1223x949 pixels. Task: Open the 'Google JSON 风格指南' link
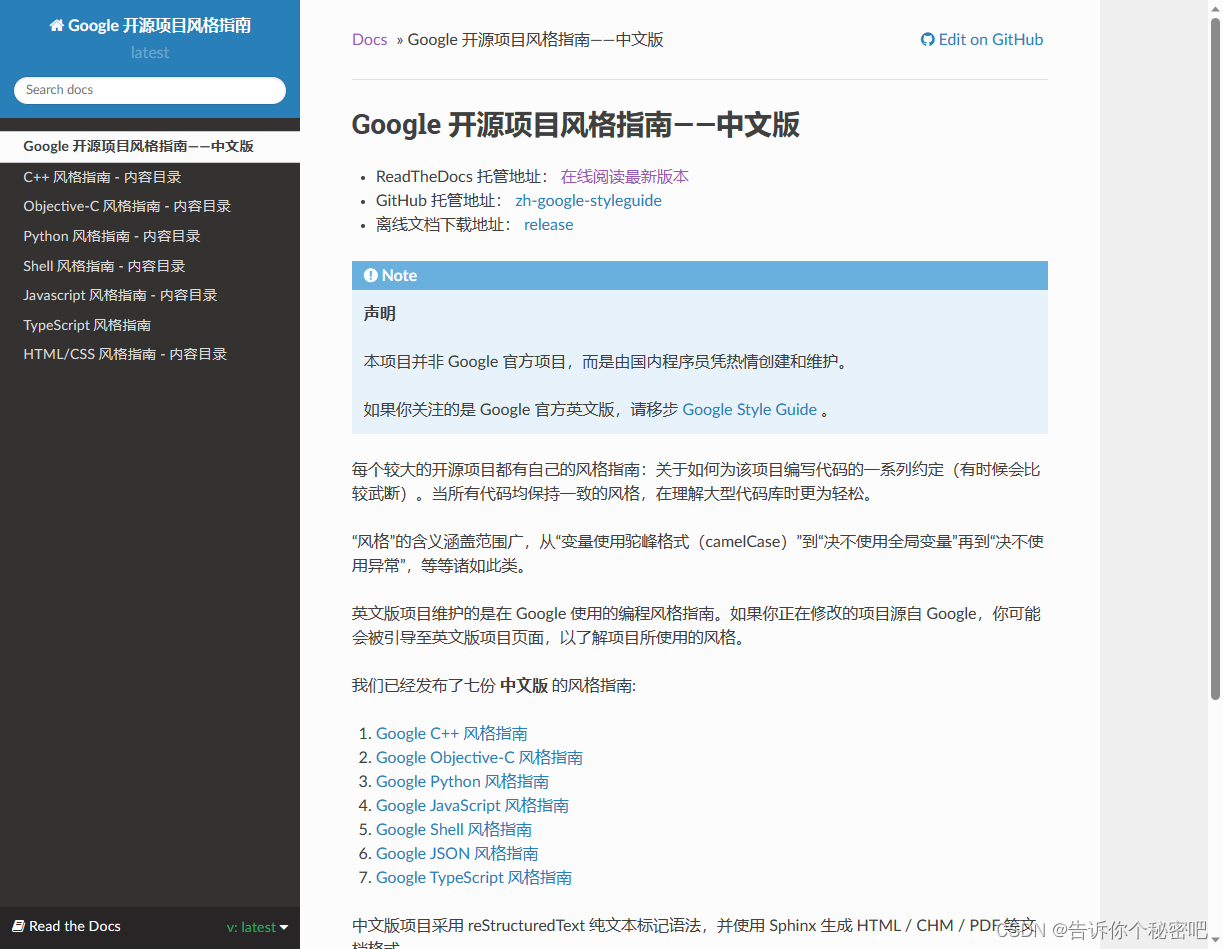point(456,853)
